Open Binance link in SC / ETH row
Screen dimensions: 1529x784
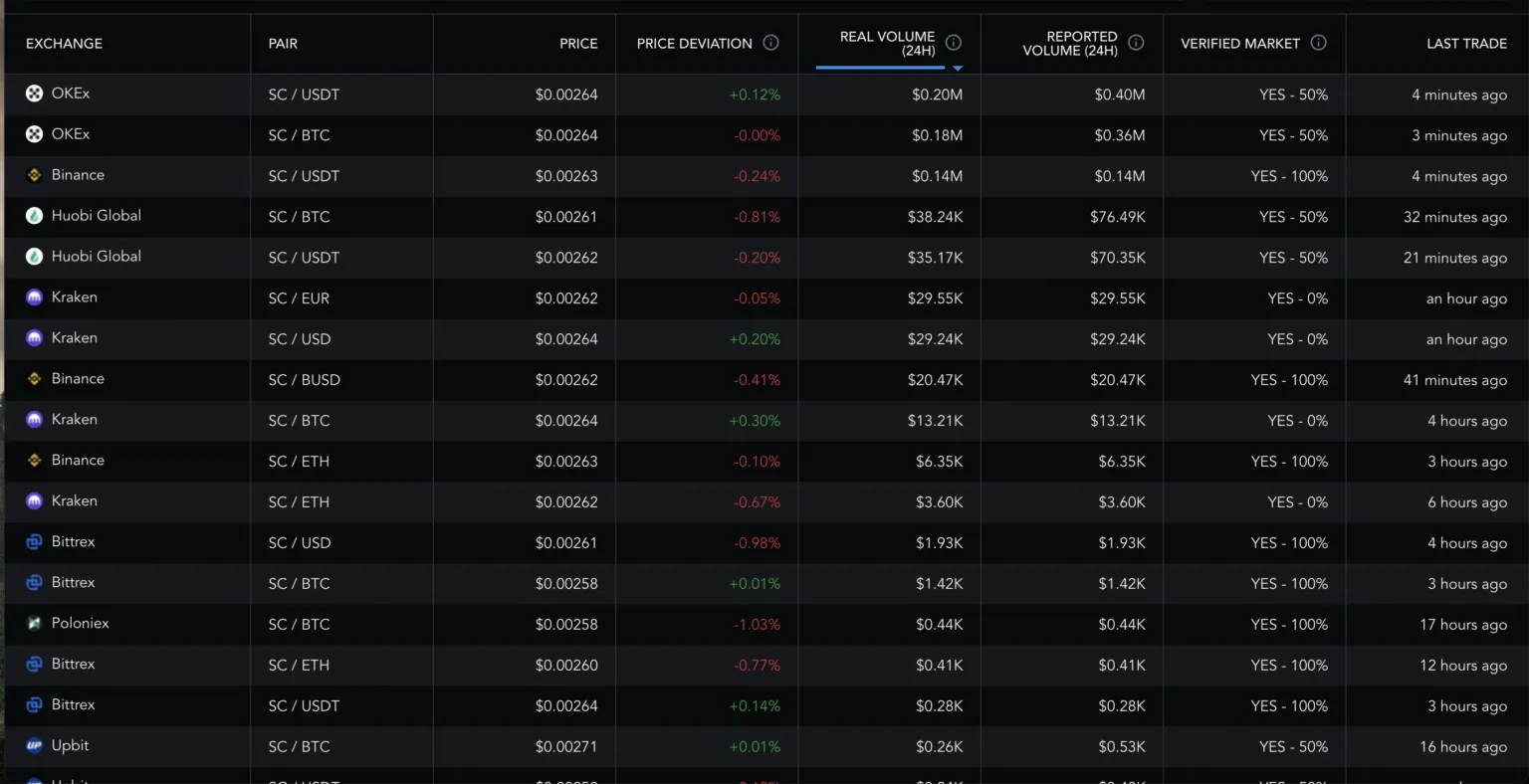click(x=78, y=460)
